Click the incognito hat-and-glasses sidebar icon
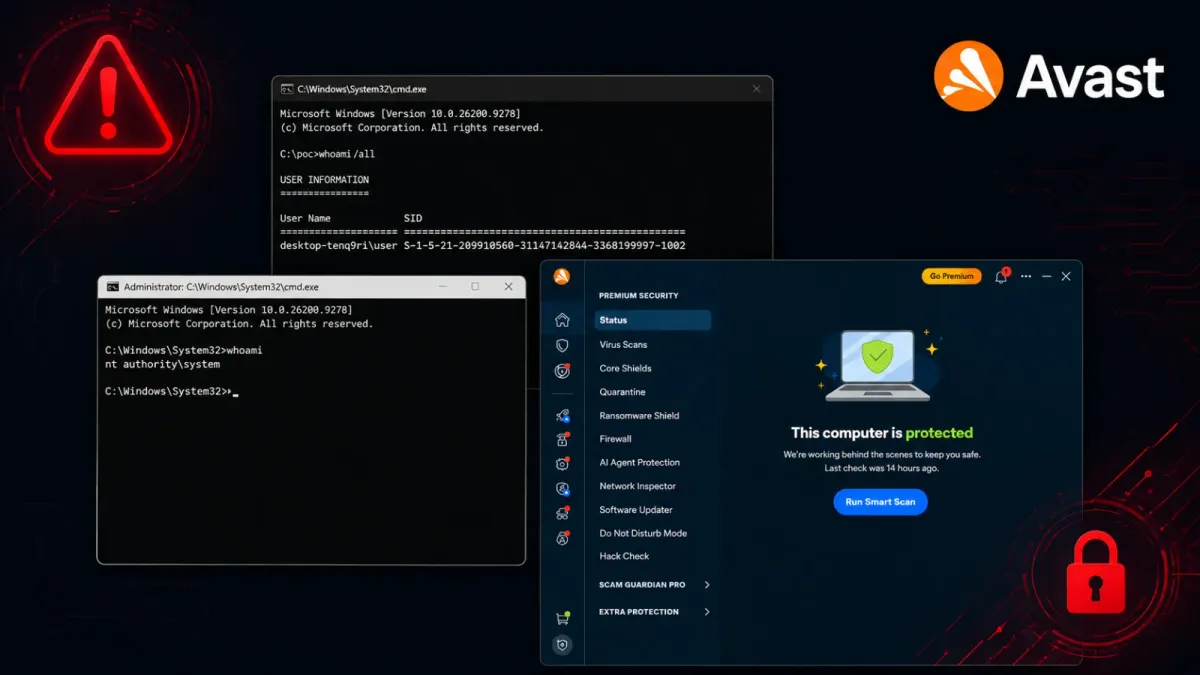This screenshot has width=1200, height=675. click(563, 513)
